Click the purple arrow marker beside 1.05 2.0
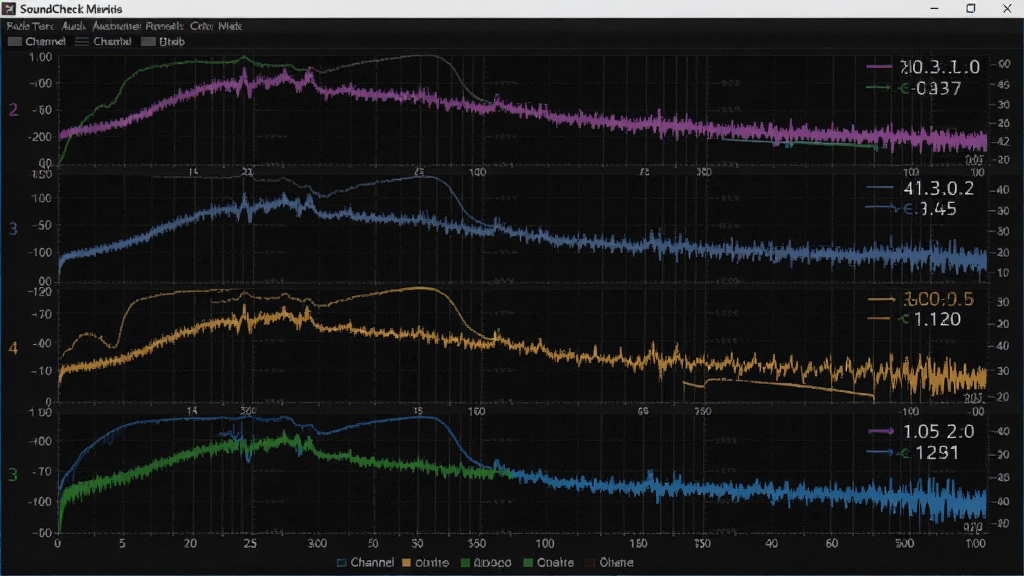 pyautogui.click(x=880, y=431)
